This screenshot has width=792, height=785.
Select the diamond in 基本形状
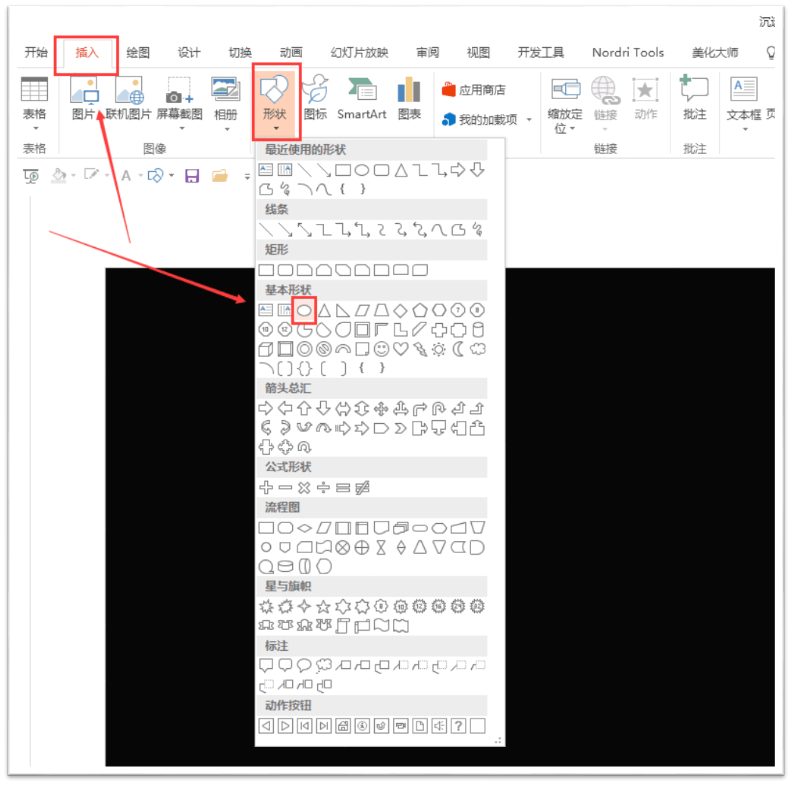click(x=400, y=310)
